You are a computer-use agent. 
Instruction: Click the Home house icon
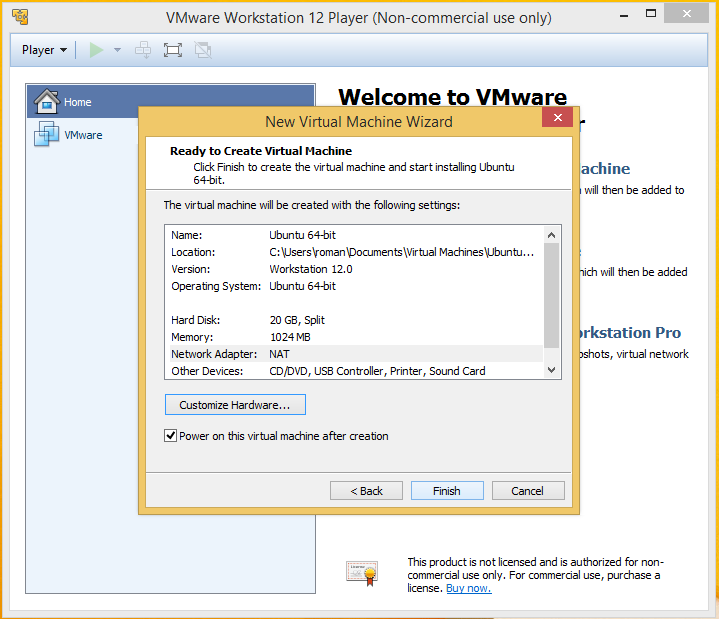point(46,101)
